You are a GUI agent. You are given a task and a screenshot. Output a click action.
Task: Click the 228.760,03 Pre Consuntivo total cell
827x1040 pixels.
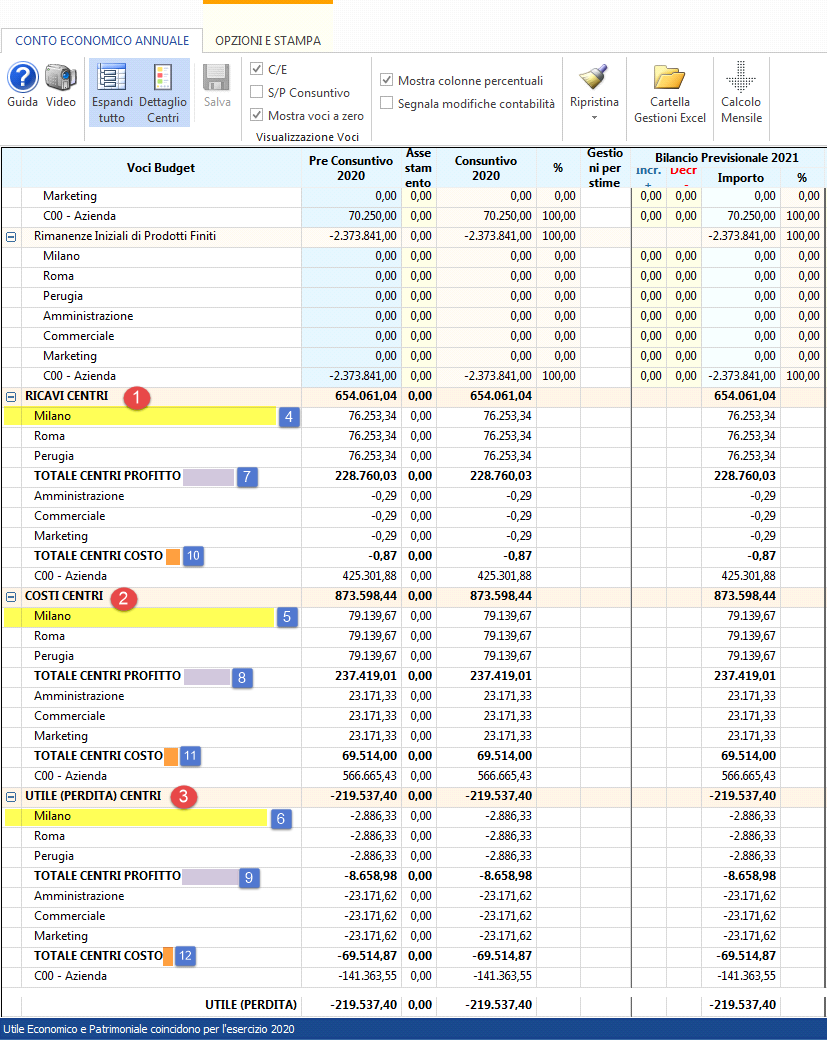coord(351,476)
